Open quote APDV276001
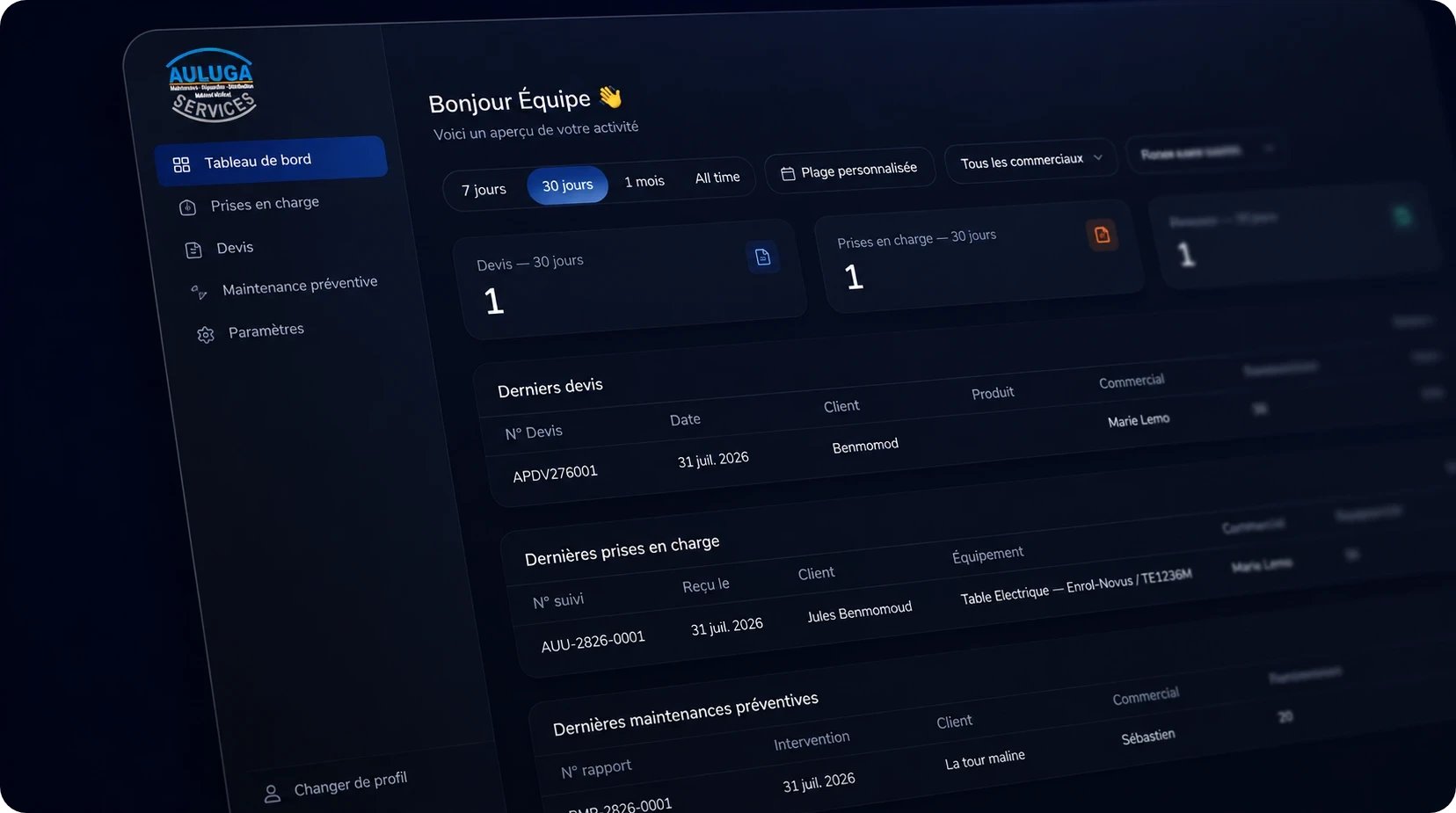The height and width of the screenshot is (813, 1456). point(555,474)
